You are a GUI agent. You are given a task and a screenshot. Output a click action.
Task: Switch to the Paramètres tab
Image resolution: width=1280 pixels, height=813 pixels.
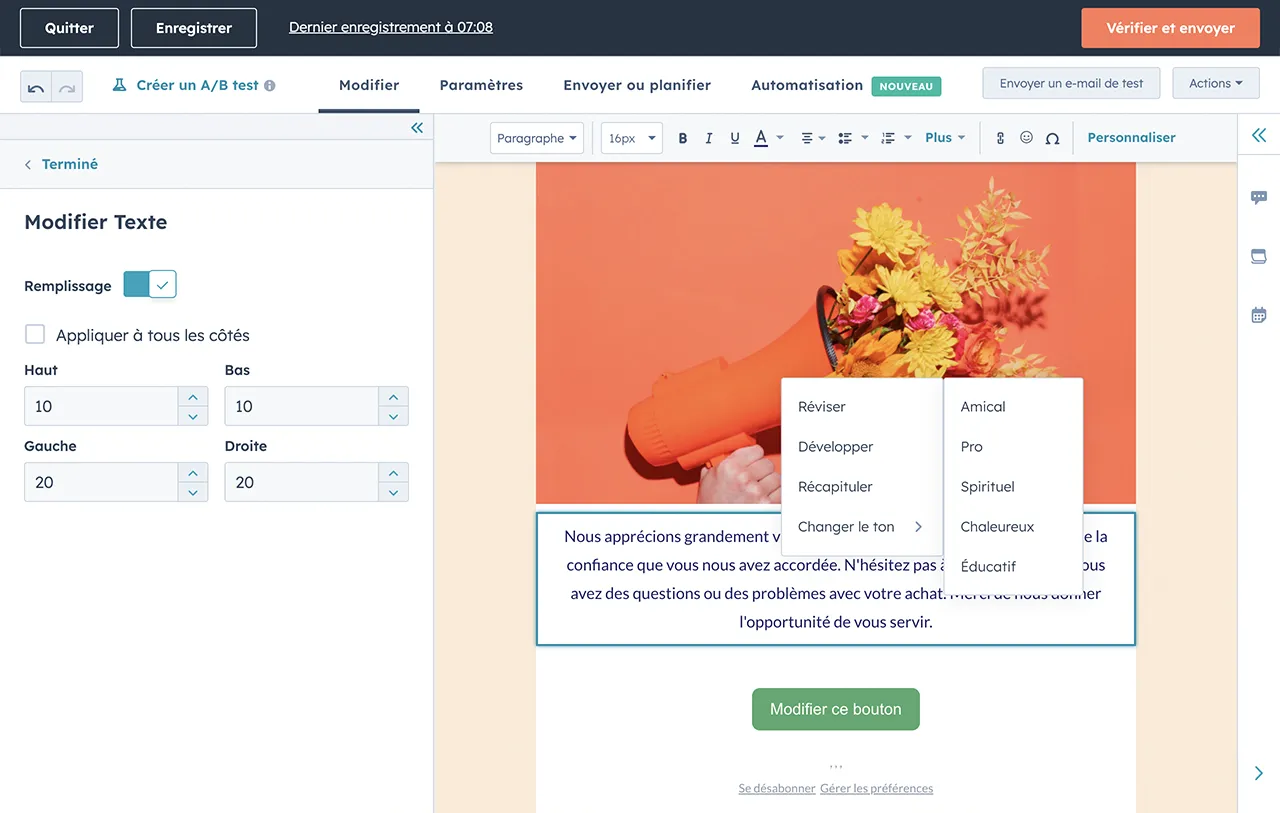(x=481, y=85)
